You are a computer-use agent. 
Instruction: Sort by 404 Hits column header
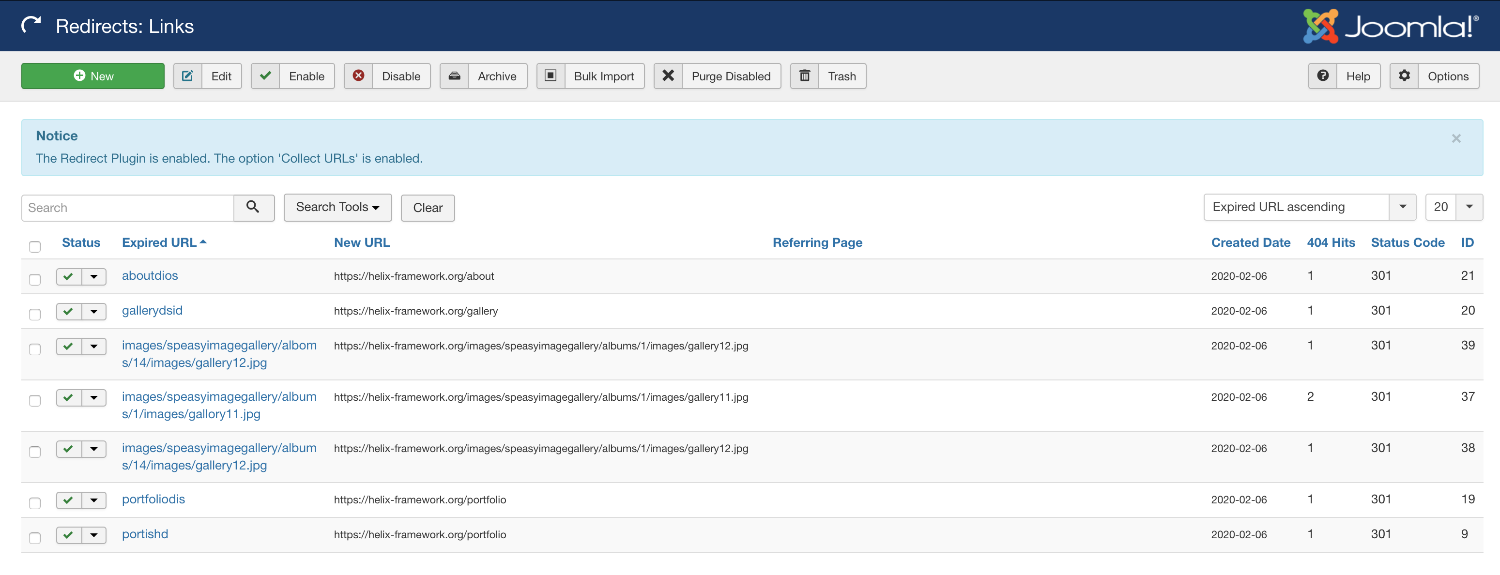tap(1330, 243)
